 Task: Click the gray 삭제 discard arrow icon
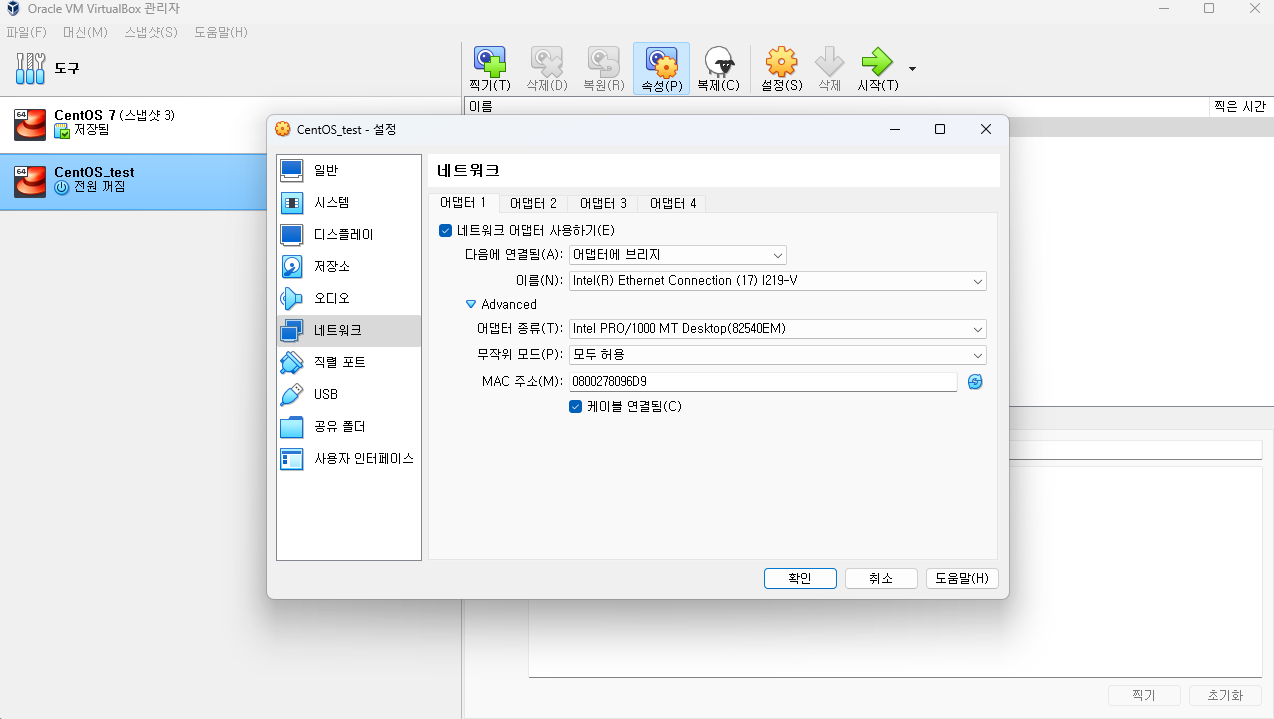[830, 62]
